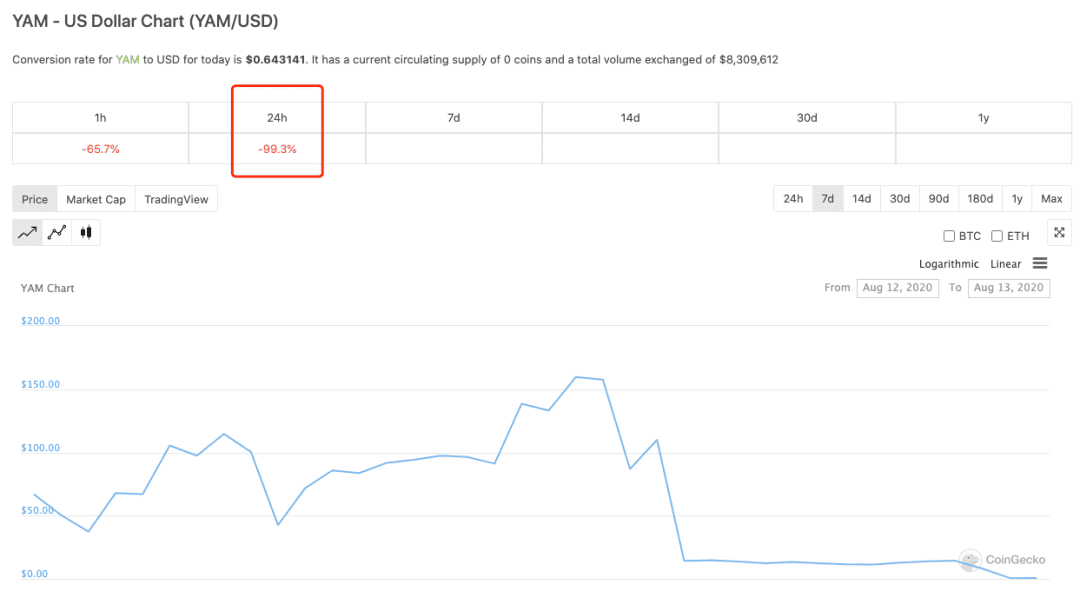Viewport: 1080px width, 605px height.
Task: Switch to candlestick chart view
Action: [x=86, y=233]
